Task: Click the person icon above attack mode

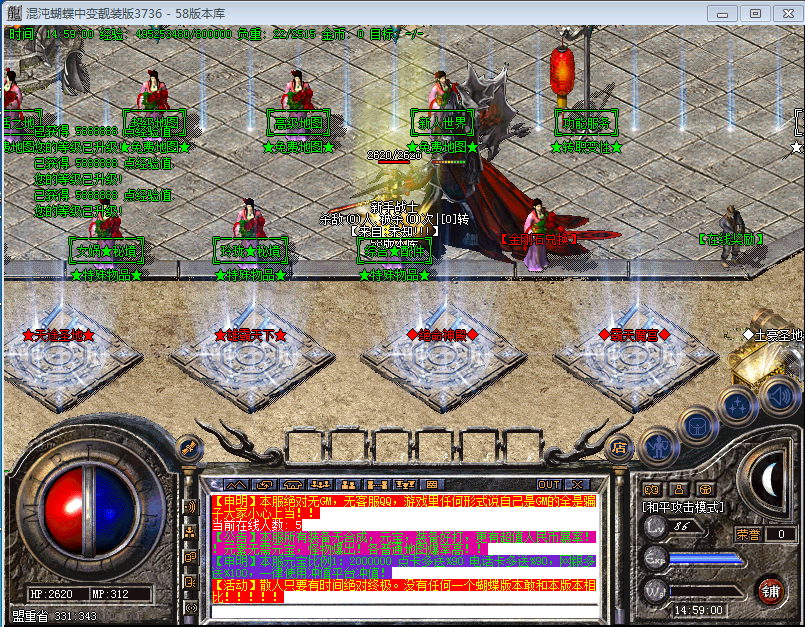Action: pyautogui.click(x=679, y=489)
